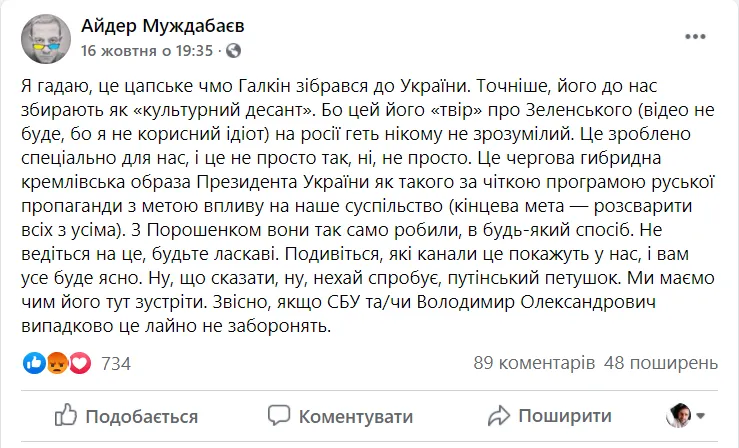Click the post timestamp 16 жовтня о 19:35
The image size is (739, 448).
point(146,50)
